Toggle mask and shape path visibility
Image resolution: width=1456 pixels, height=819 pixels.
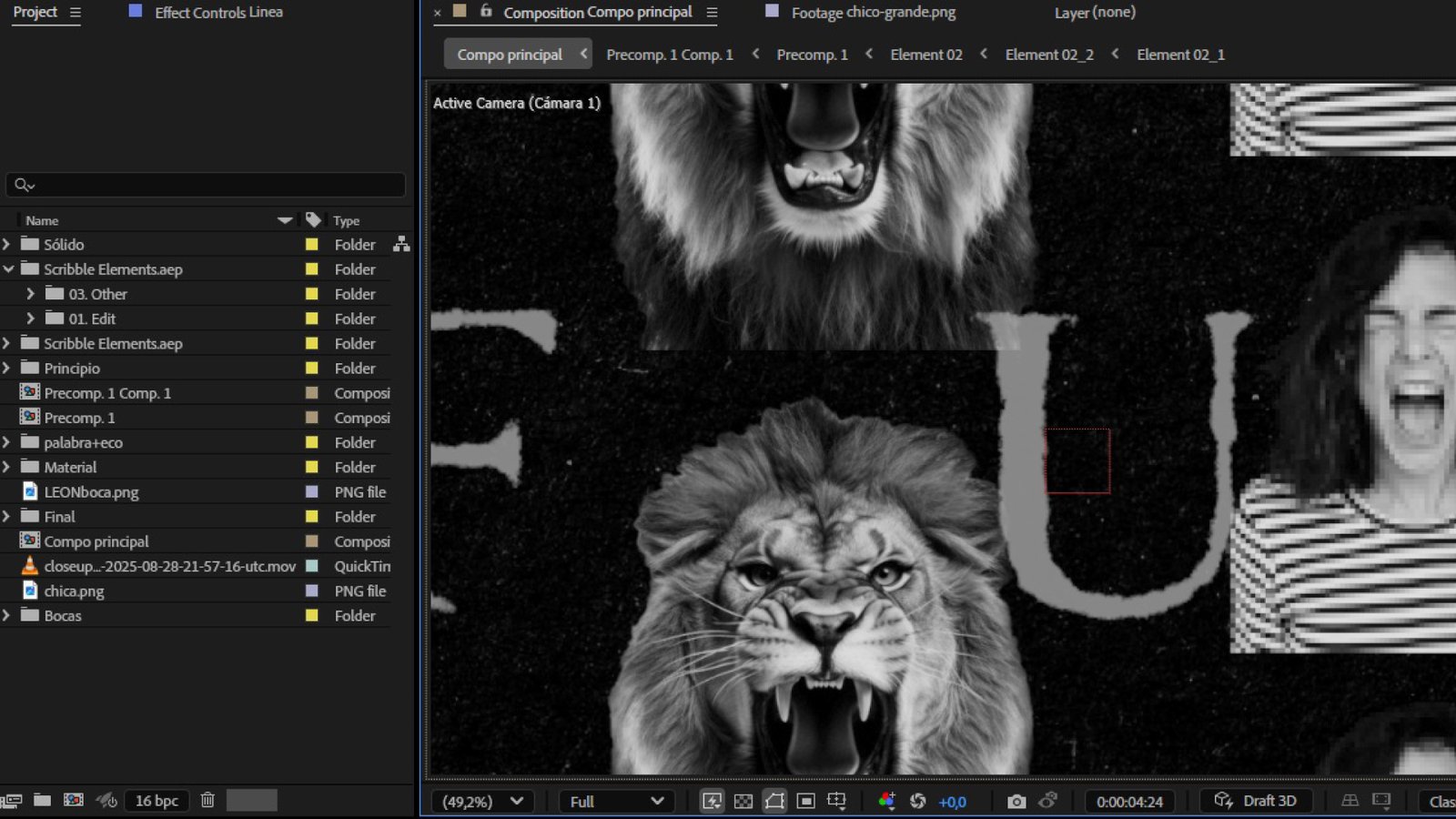pyautogui.click(x=774, y=801)
